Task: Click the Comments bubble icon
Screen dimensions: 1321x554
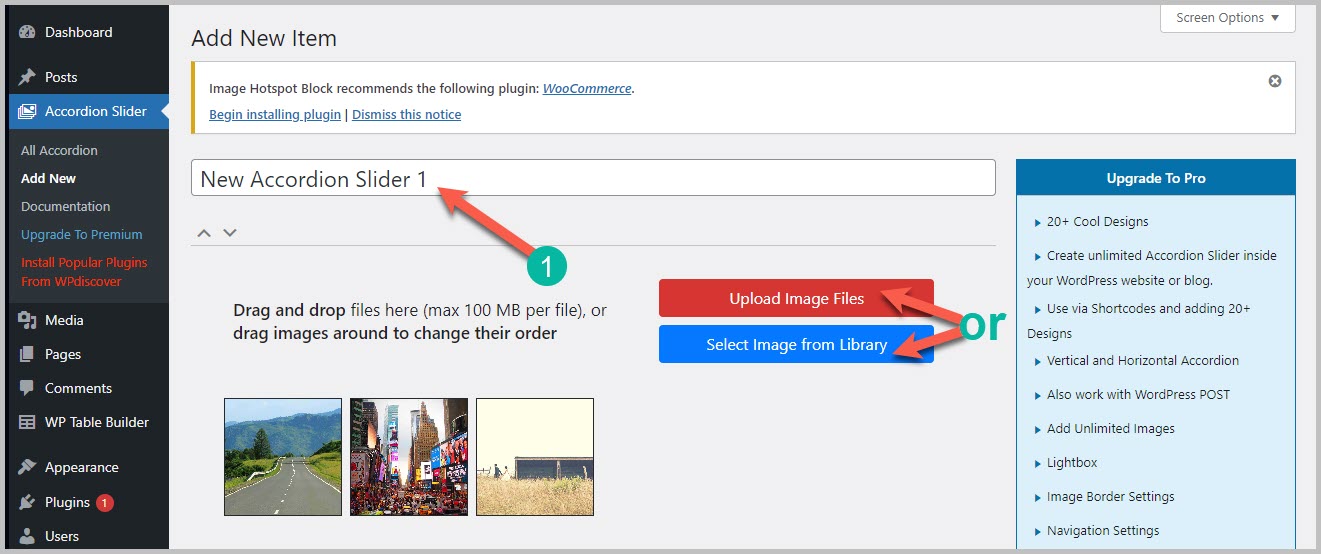Action: 27,388
